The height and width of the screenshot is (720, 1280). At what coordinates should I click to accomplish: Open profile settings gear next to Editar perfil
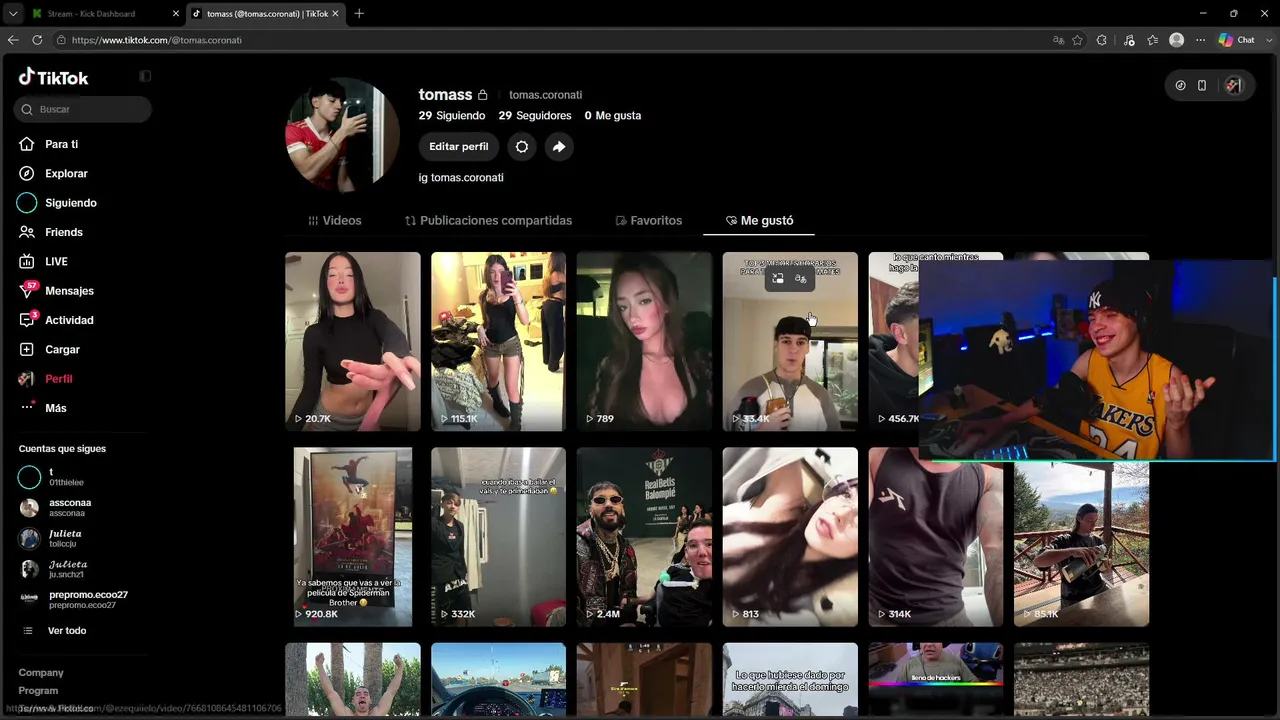(522, 147)
